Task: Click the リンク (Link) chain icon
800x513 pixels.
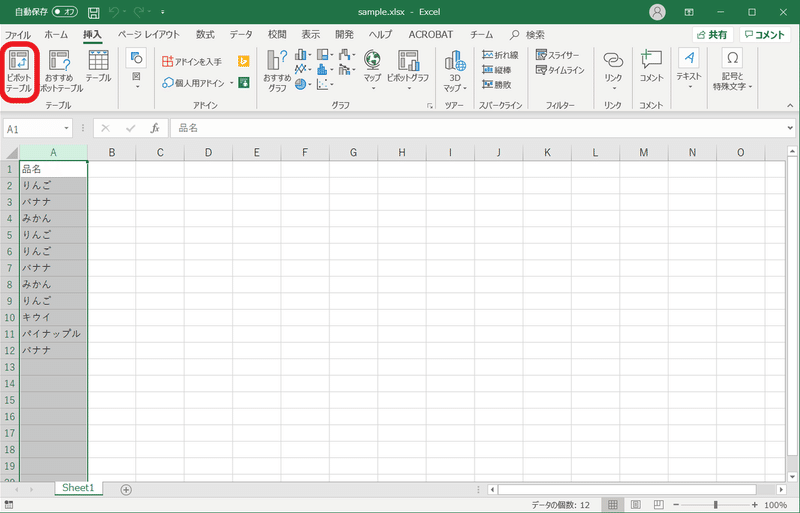Action: 613,60
